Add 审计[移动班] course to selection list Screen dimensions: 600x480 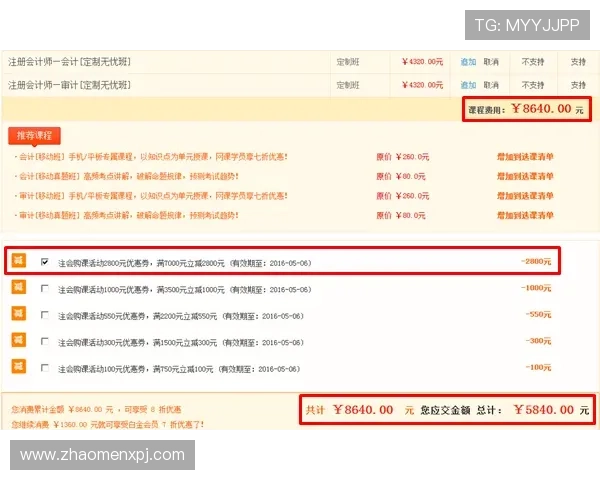(x=525, y=196)
